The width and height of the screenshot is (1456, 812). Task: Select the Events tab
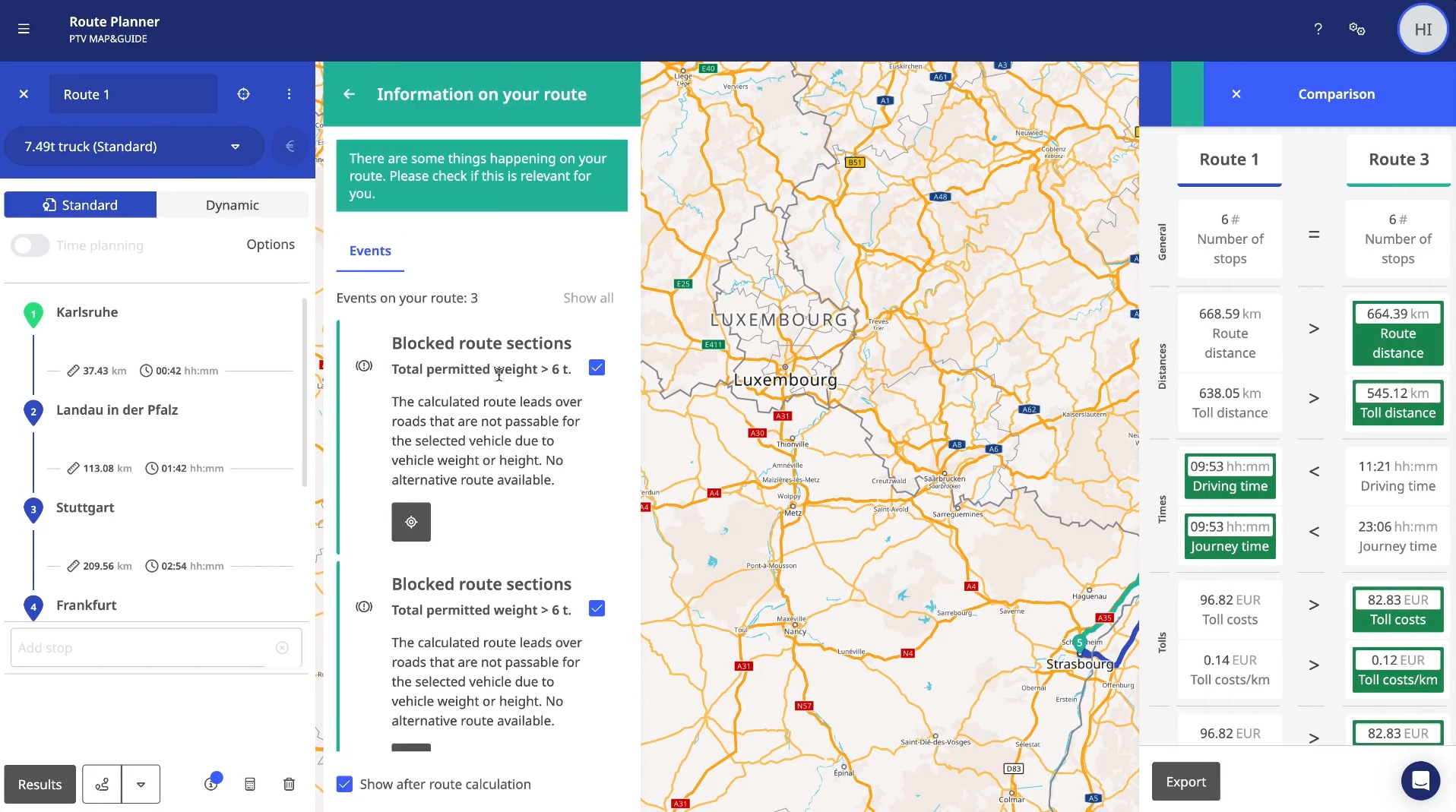click(369, 251)
